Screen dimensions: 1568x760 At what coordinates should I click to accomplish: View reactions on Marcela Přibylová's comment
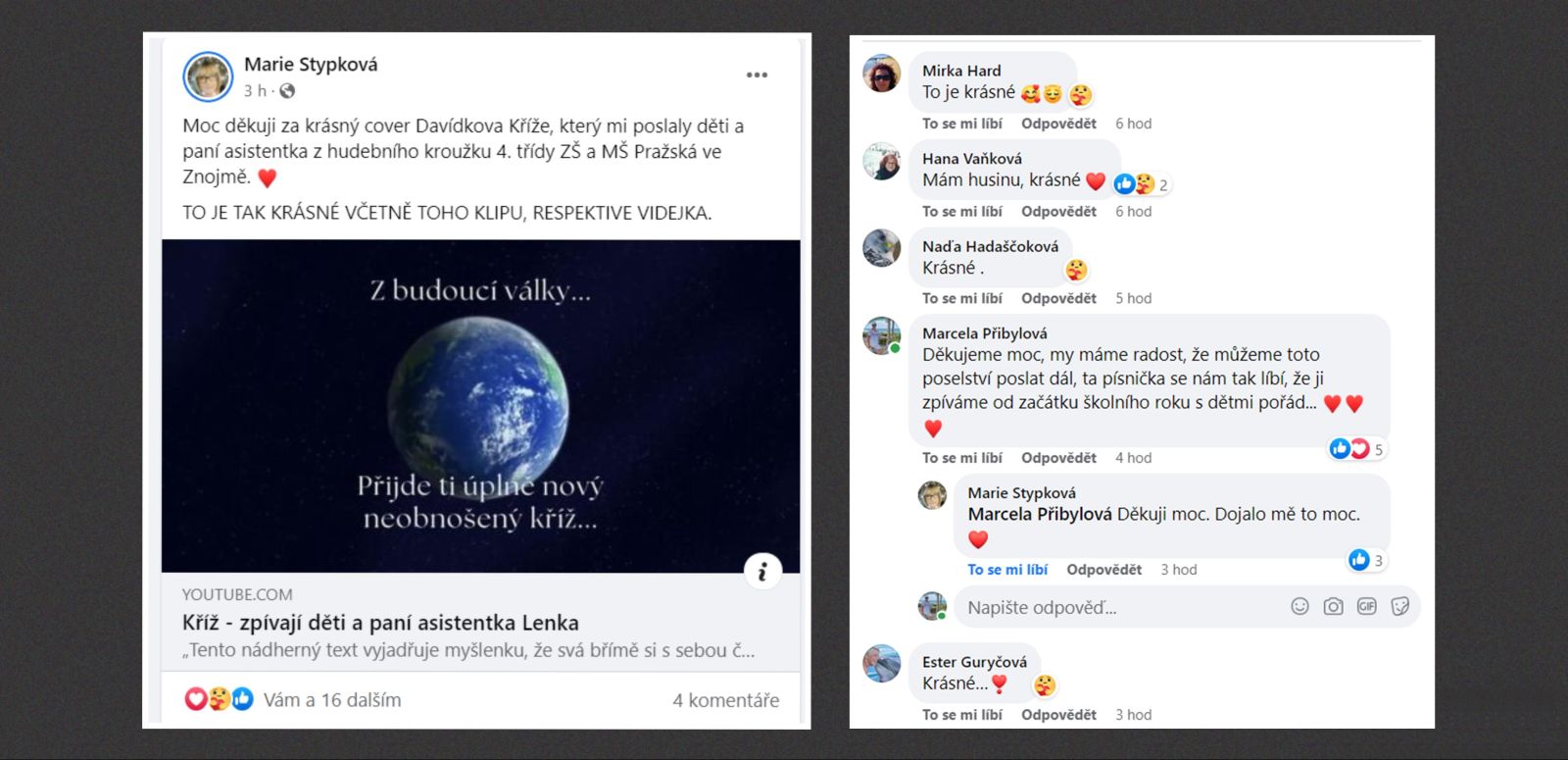click(1357, 449)
